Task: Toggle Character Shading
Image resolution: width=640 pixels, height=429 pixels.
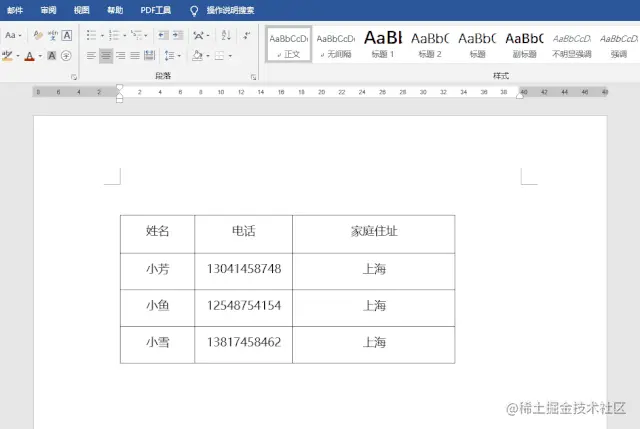Action: (51, 56)
